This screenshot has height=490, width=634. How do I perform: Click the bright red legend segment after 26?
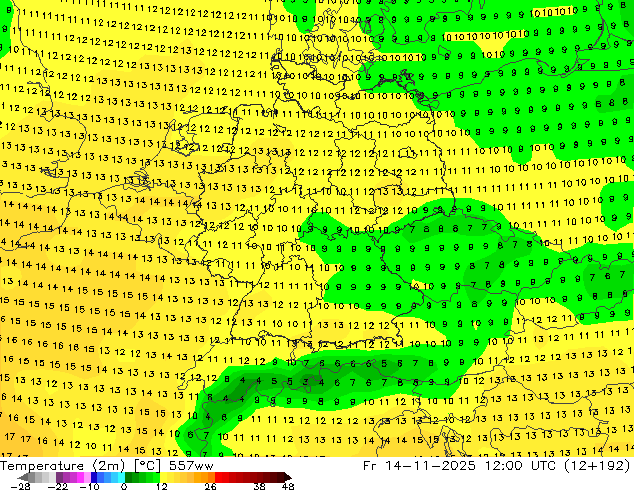pyautogui.click(x=218, y=477)
